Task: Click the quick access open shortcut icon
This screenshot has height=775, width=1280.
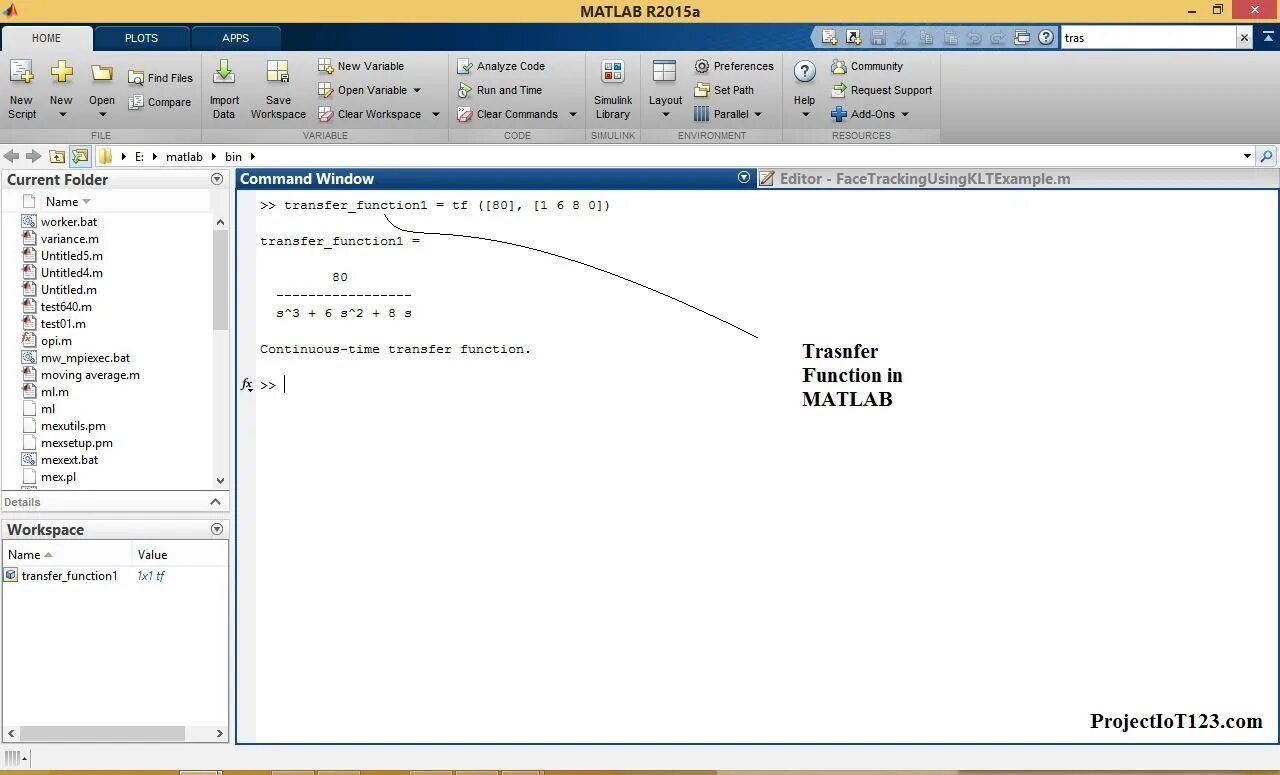Action: 853,38
